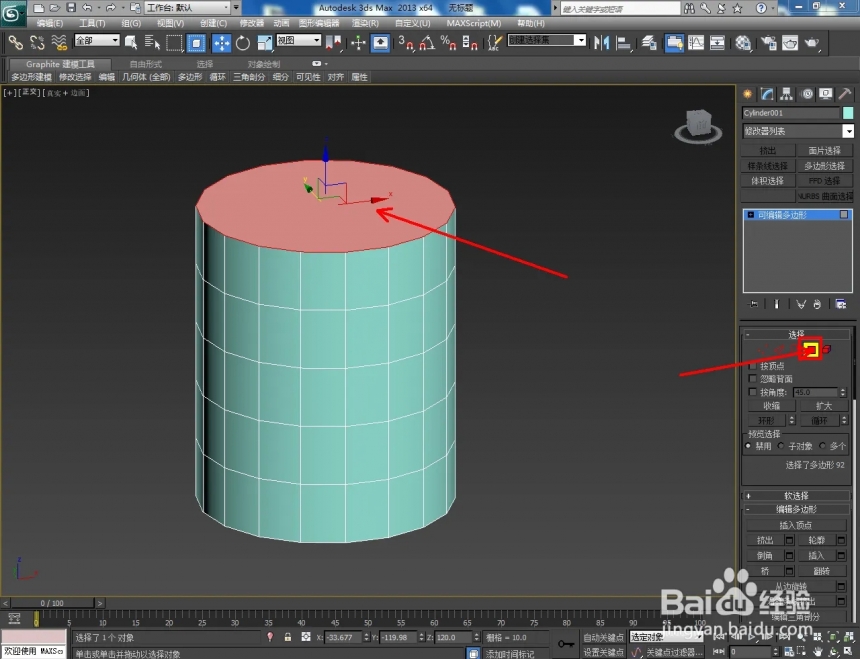The image size is (860, 659).
Task: Open Render Setup dialog
Action: (768, 42)
